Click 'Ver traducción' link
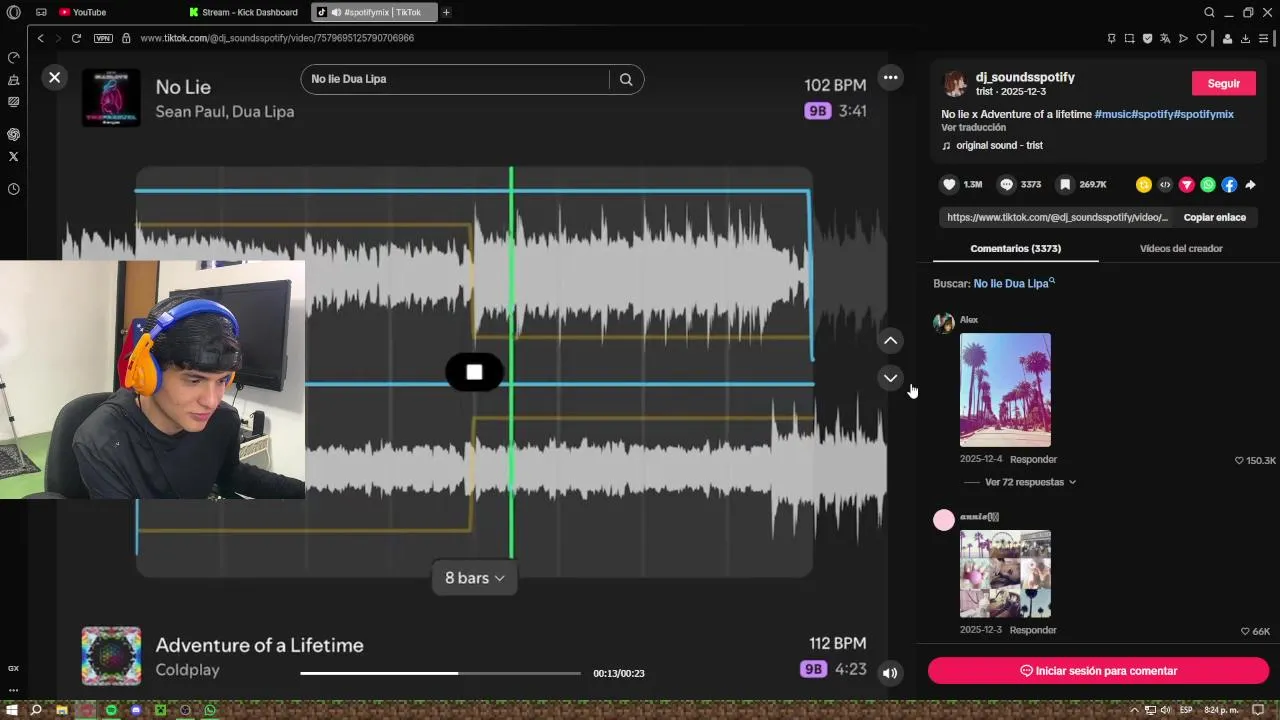Image resolution: width=1280 pixels, height=720 pixels. [x=973, y=128]
